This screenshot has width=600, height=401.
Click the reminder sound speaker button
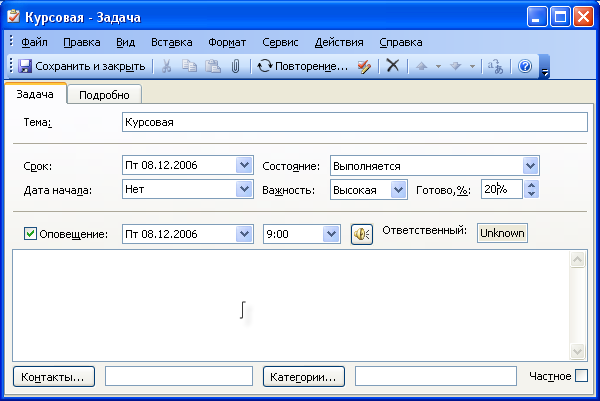pos(362,234)
